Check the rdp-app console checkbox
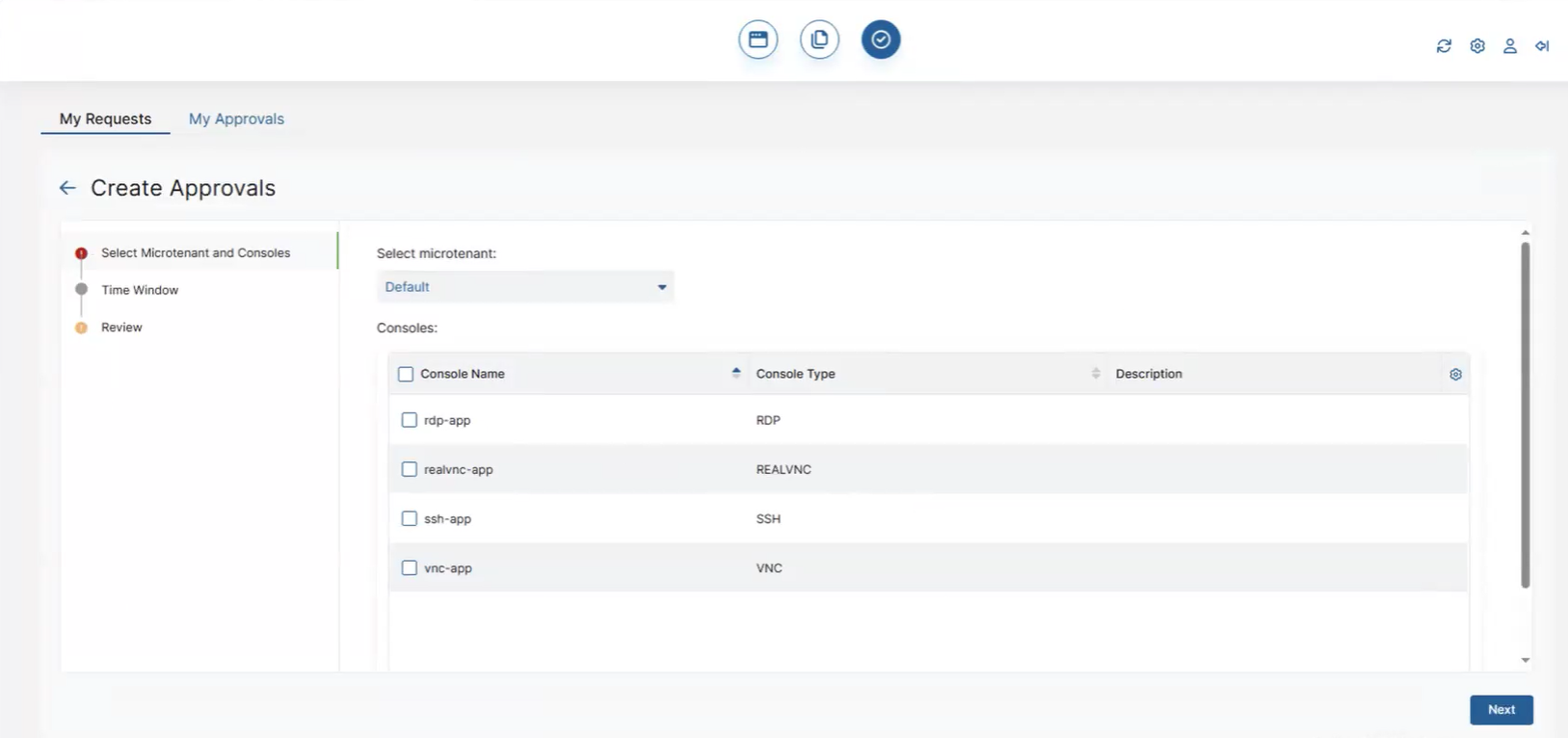 410,420
